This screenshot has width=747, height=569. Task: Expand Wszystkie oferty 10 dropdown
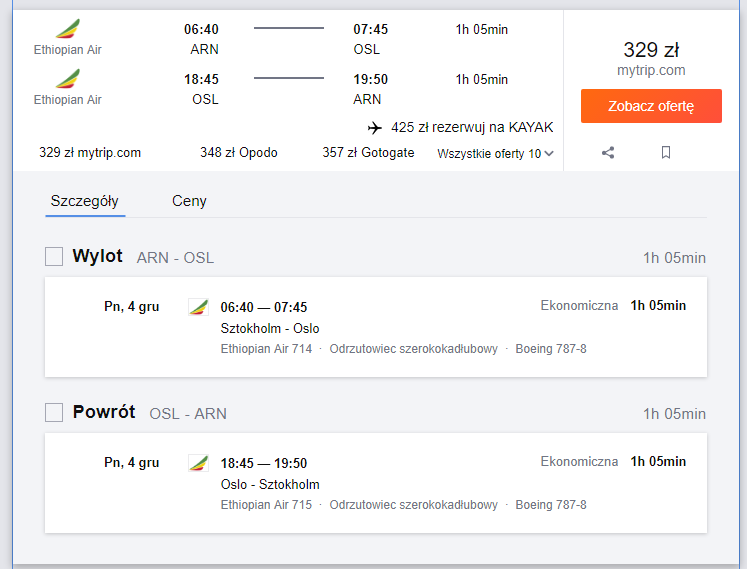[x=495, y=153]
